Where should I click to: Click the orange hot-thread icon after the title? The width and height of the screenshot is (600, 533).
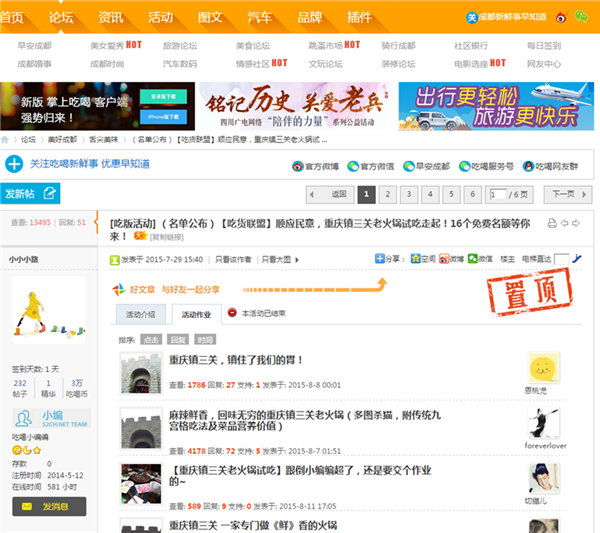click(x=140, y=236)
